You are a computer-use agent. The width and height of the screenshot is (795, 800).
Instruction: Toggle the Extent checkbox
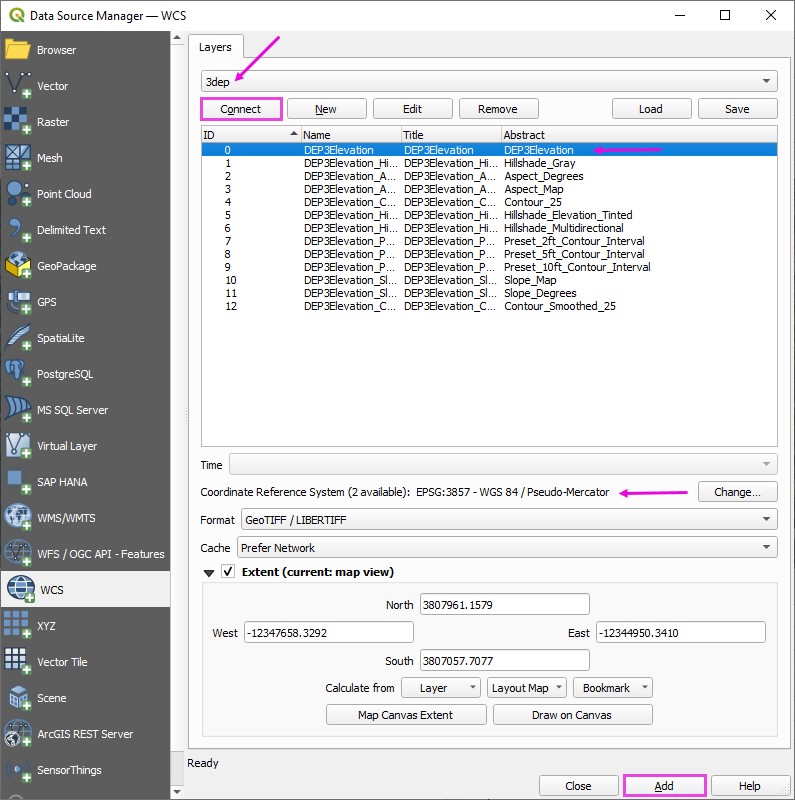pos(228,572)
